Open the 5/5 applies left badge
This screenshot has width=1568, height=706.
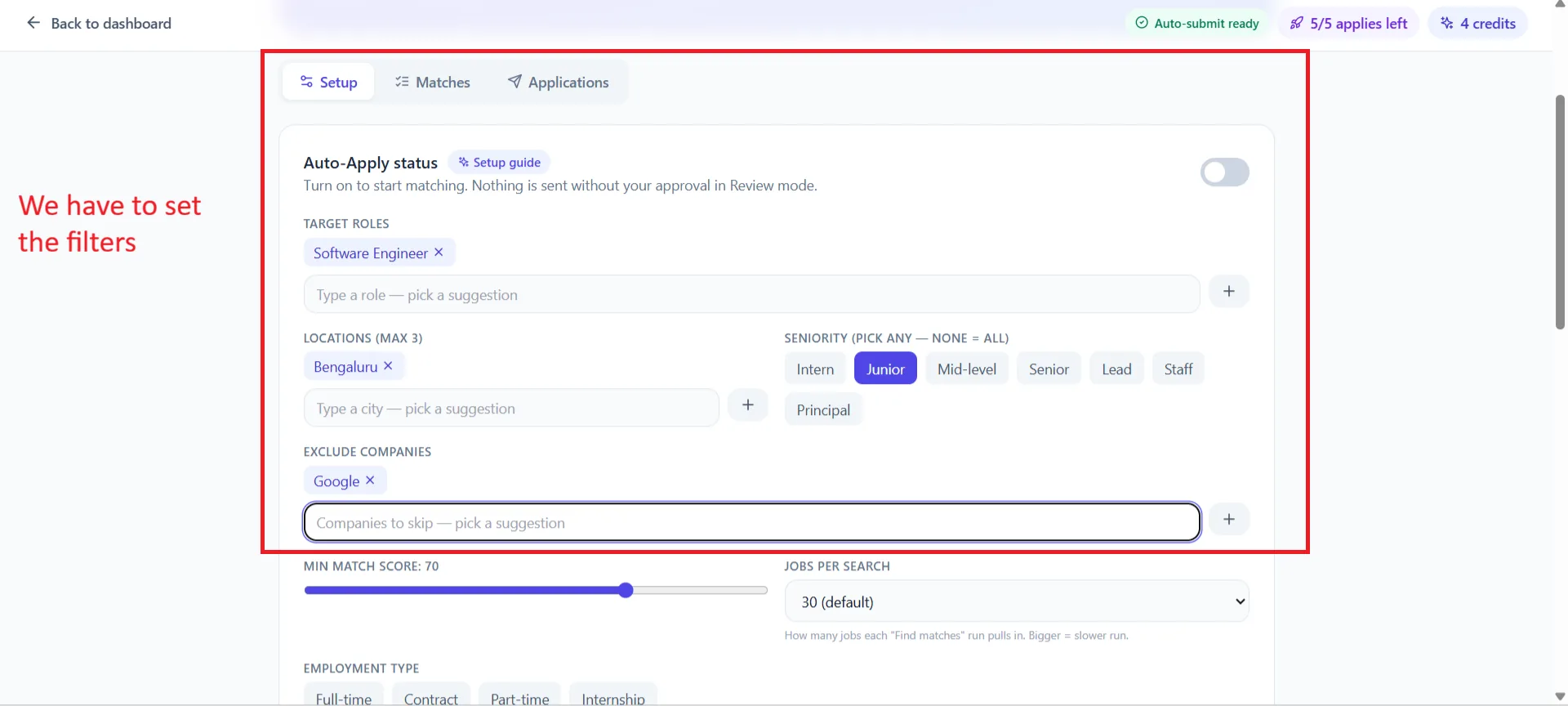[x=1348, y=24]
